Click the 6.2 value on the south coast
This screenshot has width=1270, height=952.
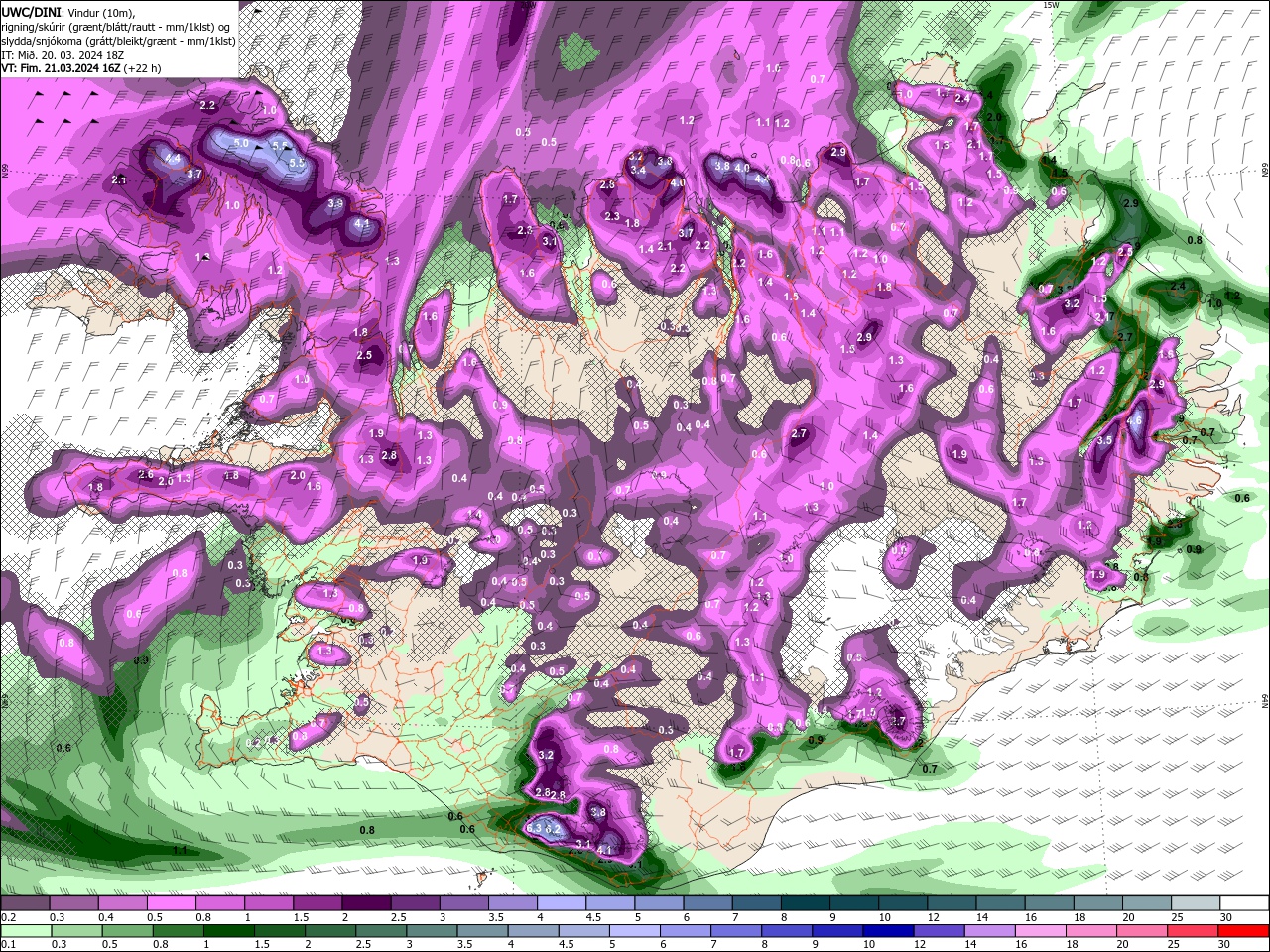click(x=555, y=828)
